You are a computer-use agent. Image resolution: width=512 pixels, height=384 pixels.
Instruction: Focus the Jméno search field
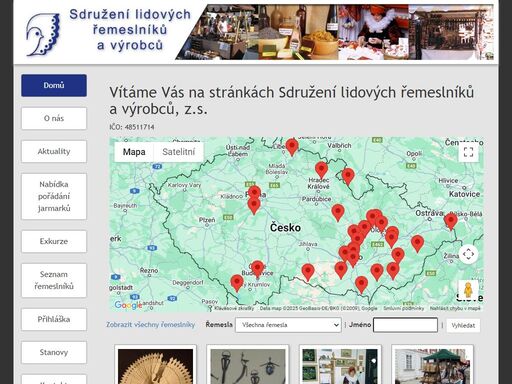[405, 325]
